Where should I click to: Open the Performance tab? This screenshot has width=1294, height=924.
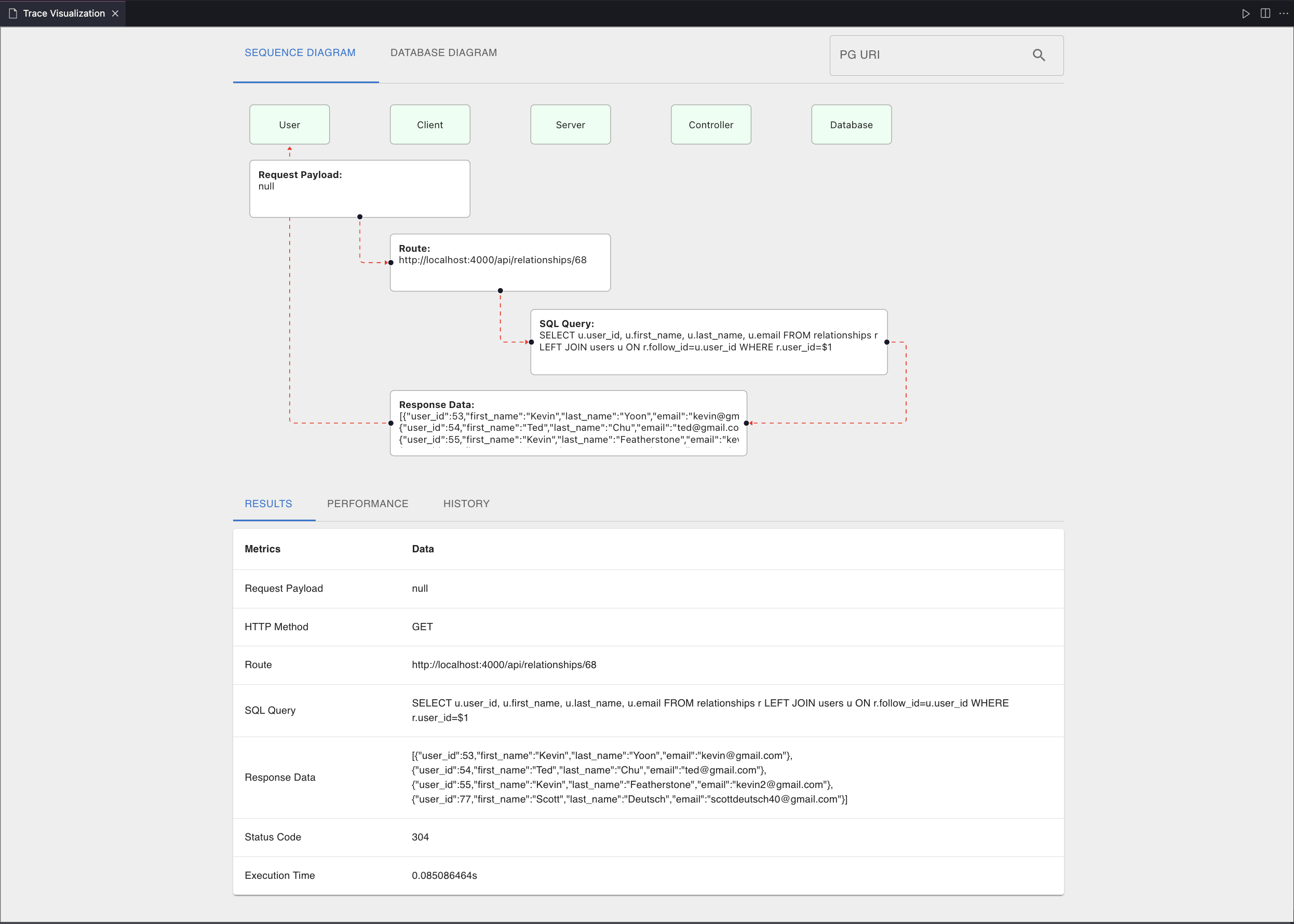[x=368, y=504]
